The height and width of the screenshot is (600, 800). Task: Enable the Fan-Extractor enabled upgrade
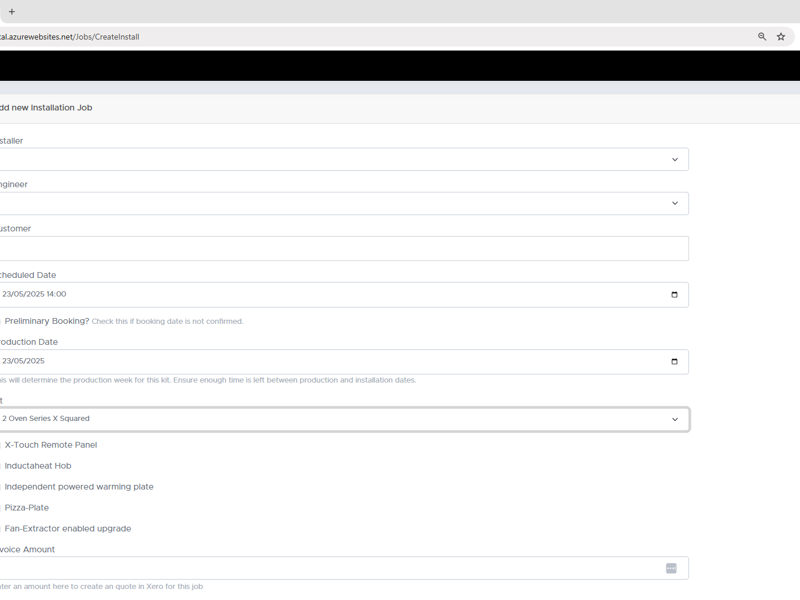[x=1, y=528]
